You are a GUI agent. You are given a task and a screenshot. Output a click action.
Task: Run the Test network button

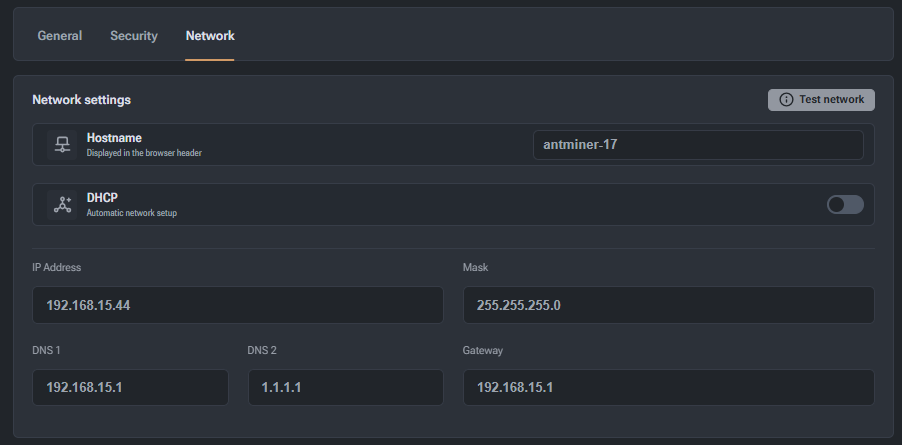pyautogui.click(x=821, y=99)
